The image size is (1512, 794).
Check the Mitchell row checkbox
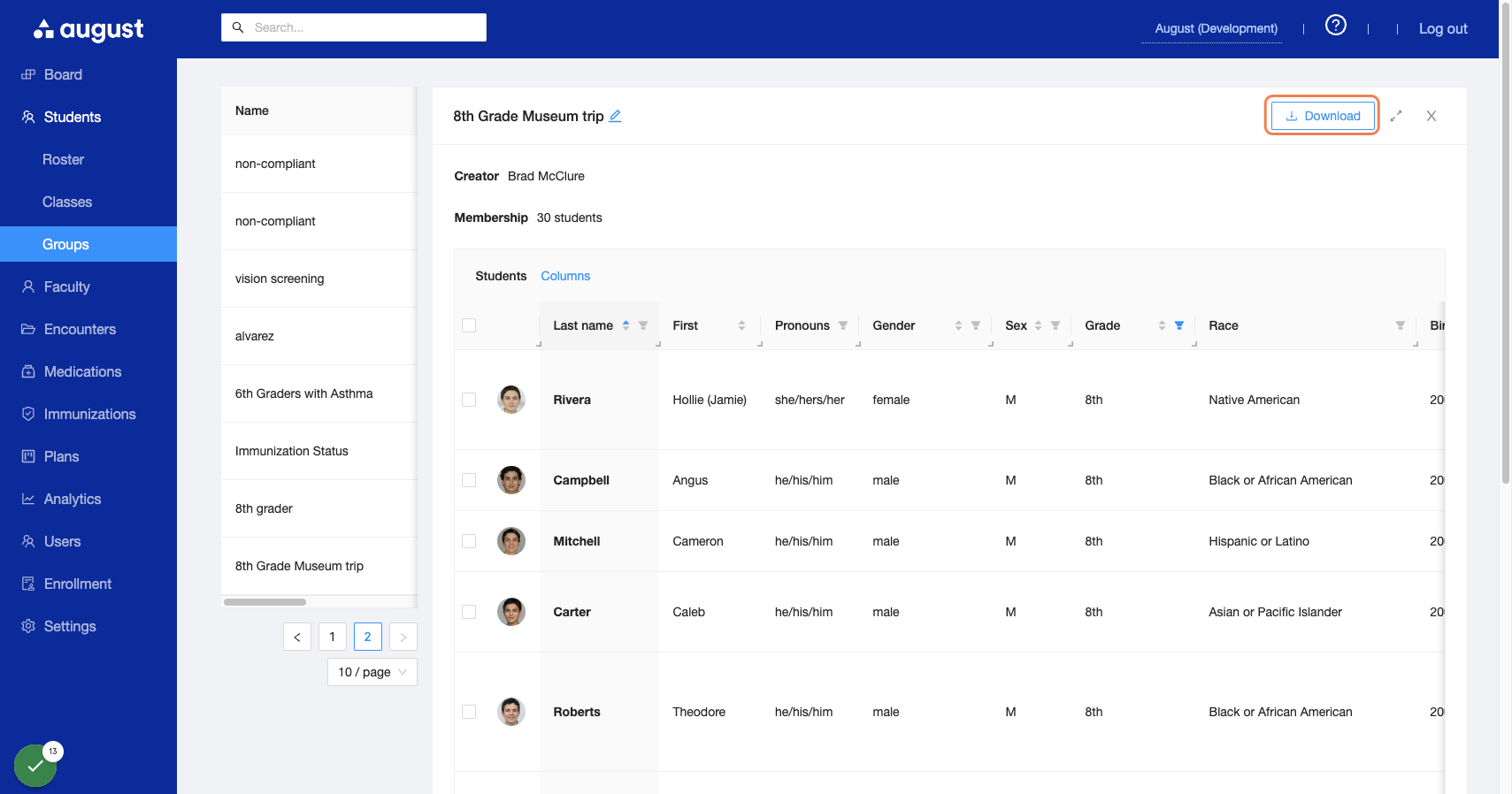click(469, 541)
